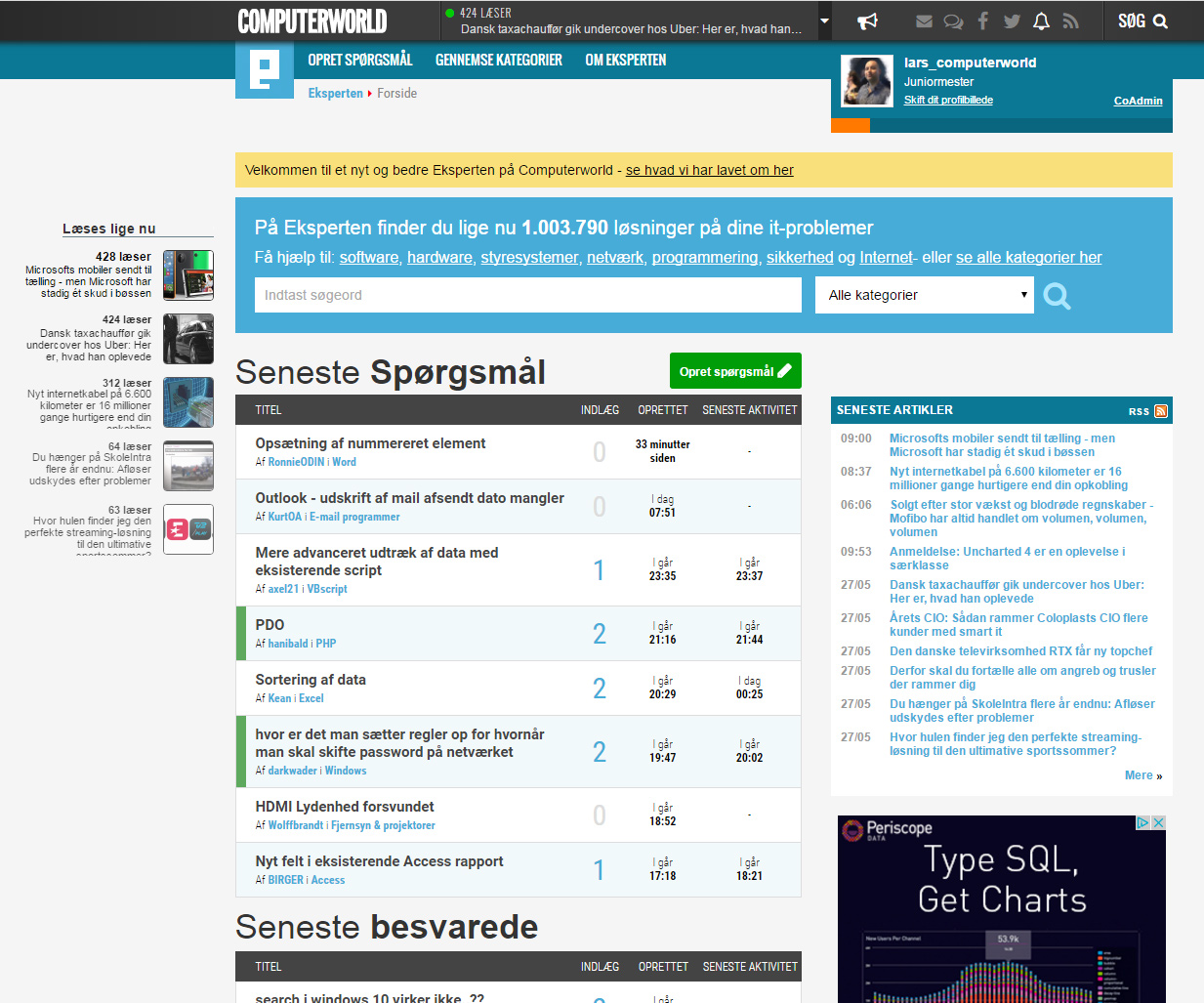Go to 'Om Eksperten' menu item
The image size is (1204, 1003).
[625, 61]
